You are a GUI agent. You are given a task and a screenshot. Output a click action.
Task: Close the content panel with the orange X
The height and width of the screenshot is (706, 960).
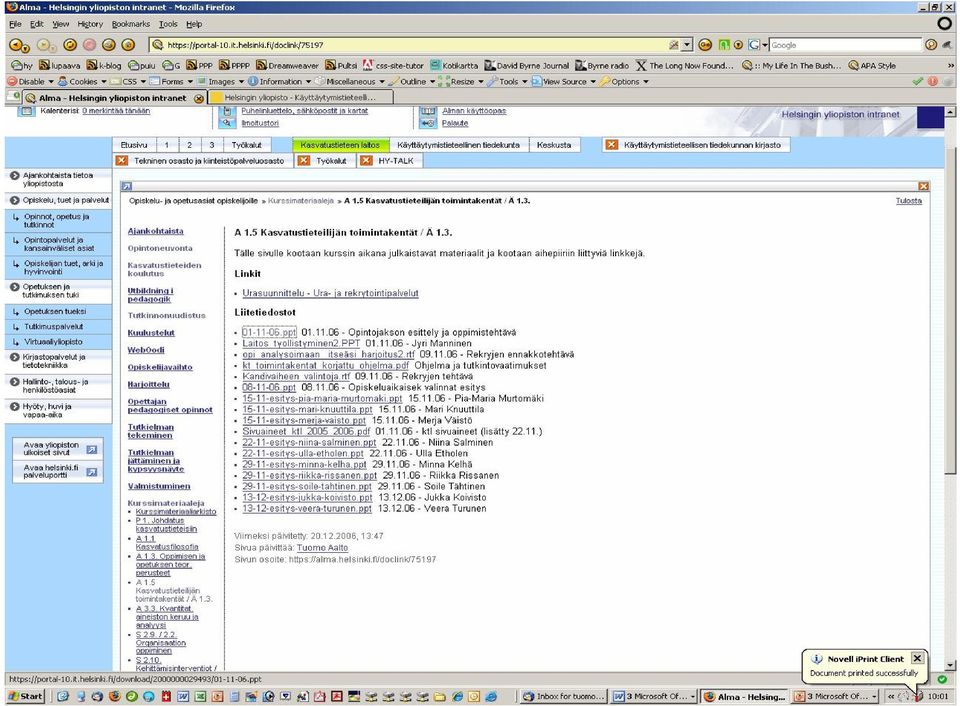tap(923, 186)
